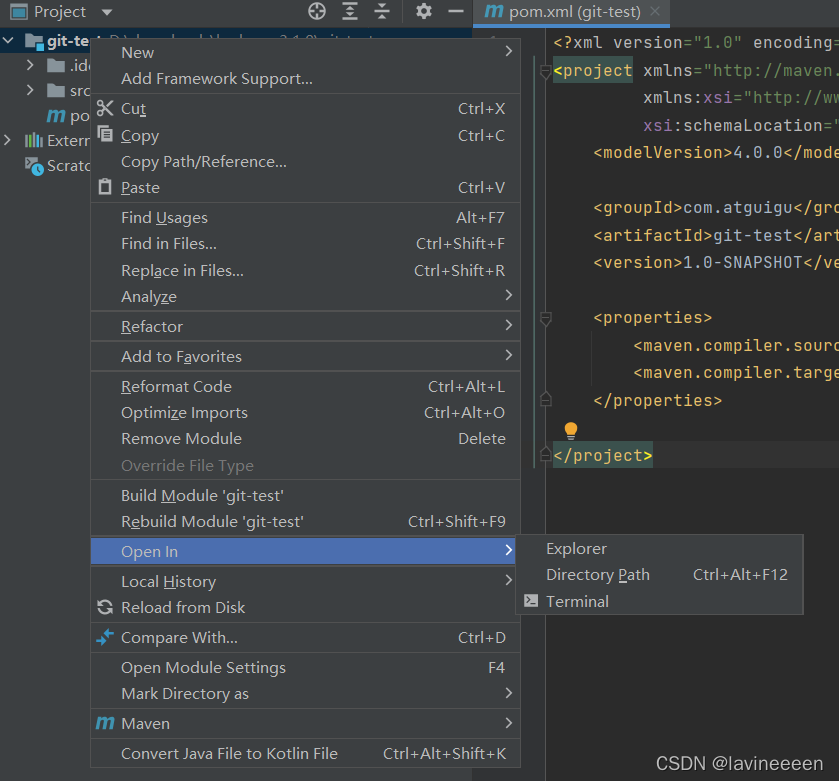Select Add Framework Support menu item
839x781 pixels.
click(x=306, y=79)
